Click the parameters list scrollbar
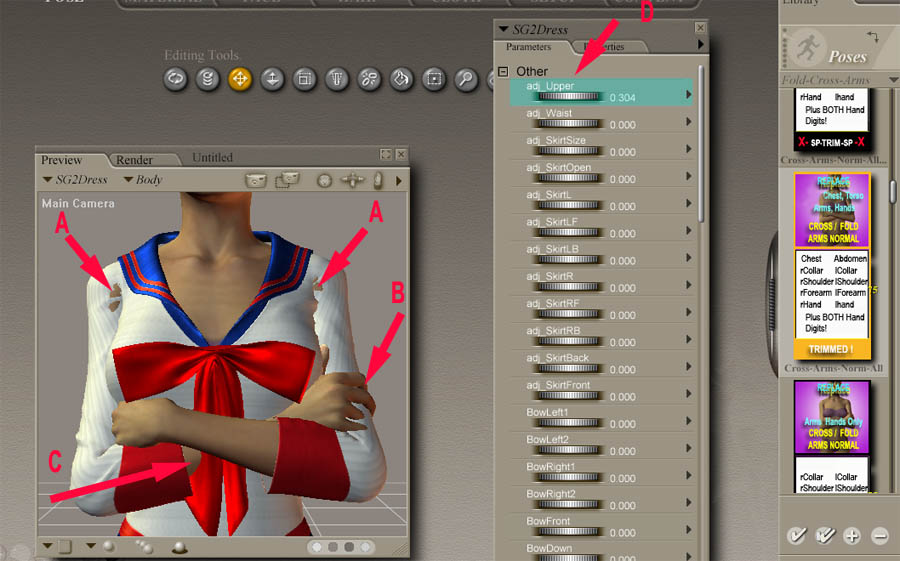This screenshot has height=561, width=900. (701, 144)
